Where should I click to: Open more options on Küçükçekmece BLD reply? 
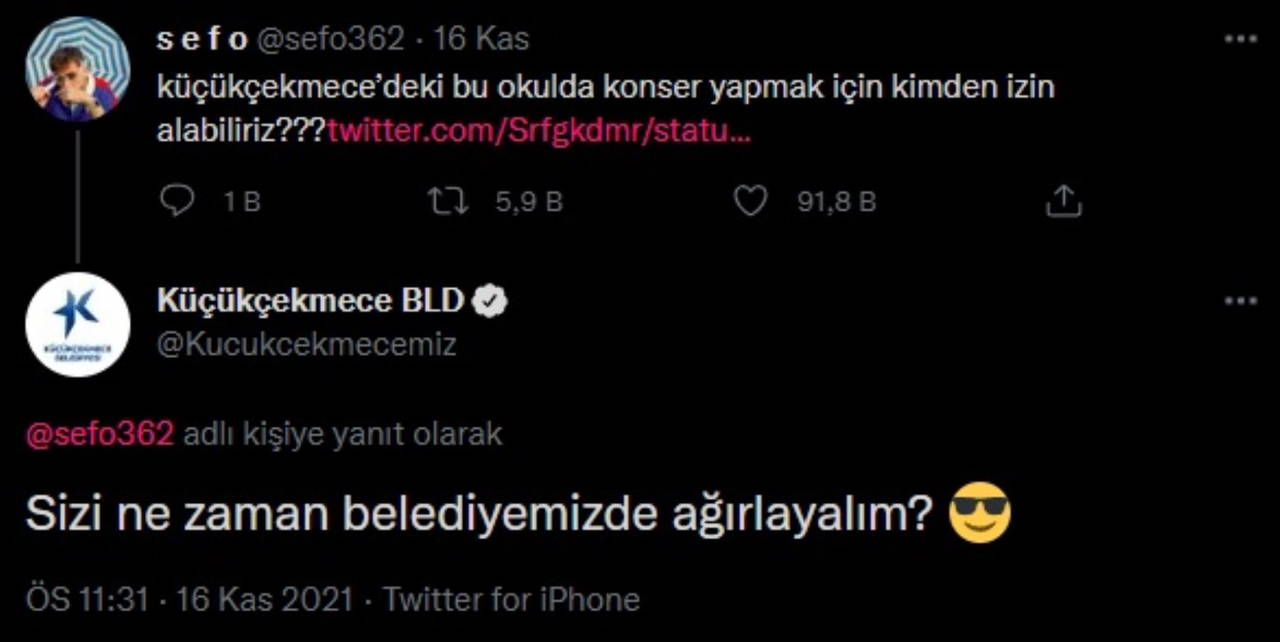(x=1240, y=300)
